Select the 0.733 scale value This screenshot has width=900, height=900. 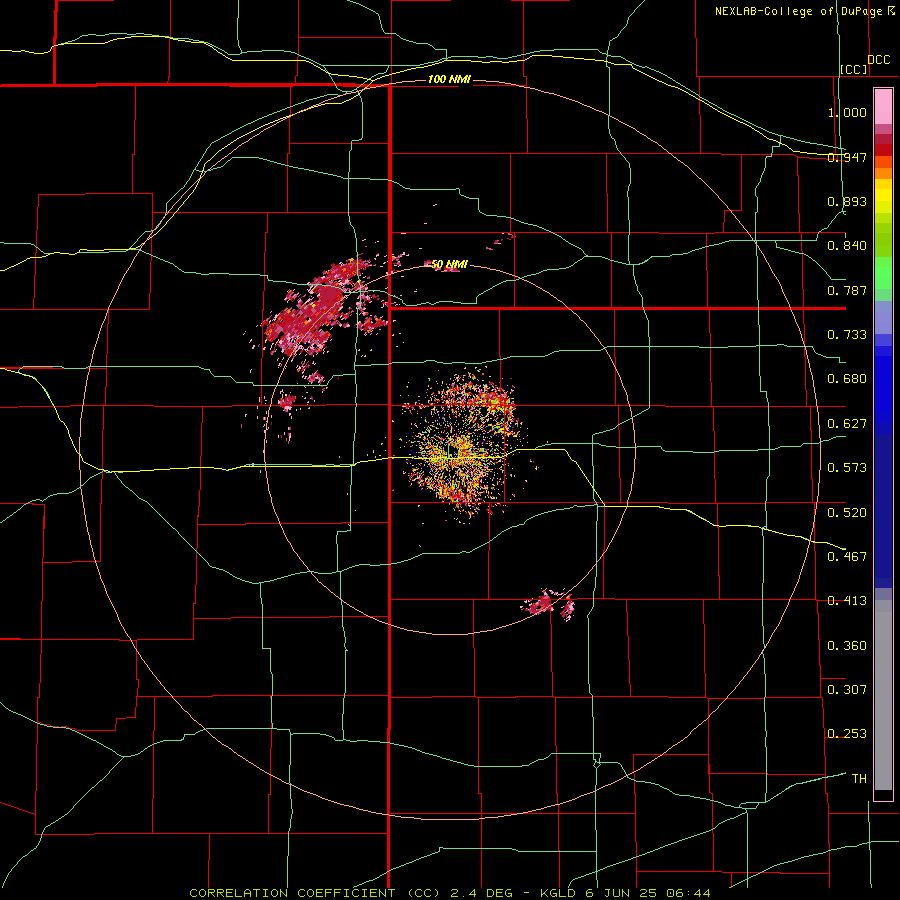click(847, 335)
